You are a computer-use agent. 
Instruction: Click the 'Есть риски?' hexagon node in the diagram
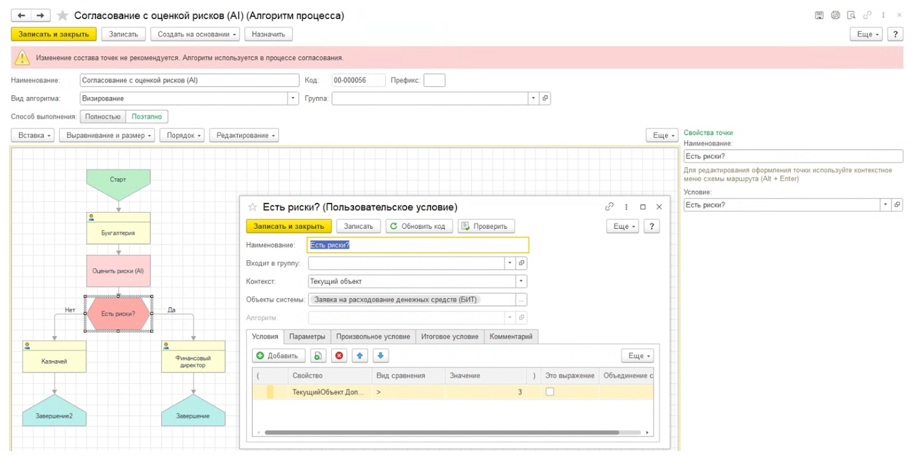[118, 313]
